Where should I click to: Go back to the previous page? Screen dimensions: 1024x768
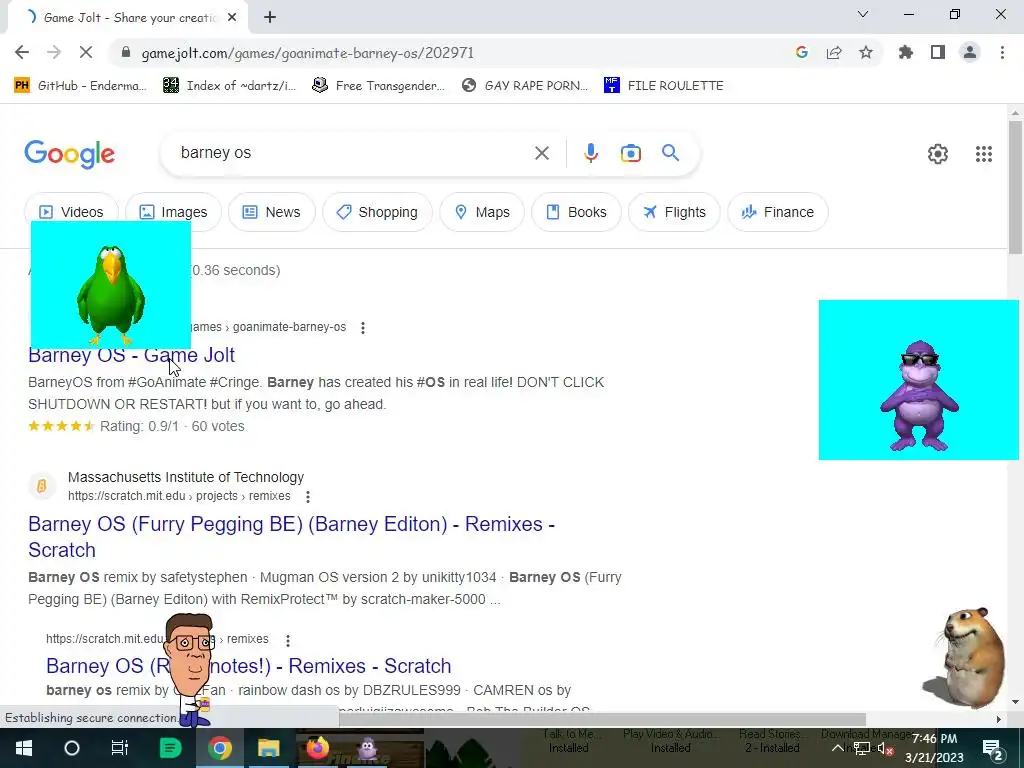22,53
